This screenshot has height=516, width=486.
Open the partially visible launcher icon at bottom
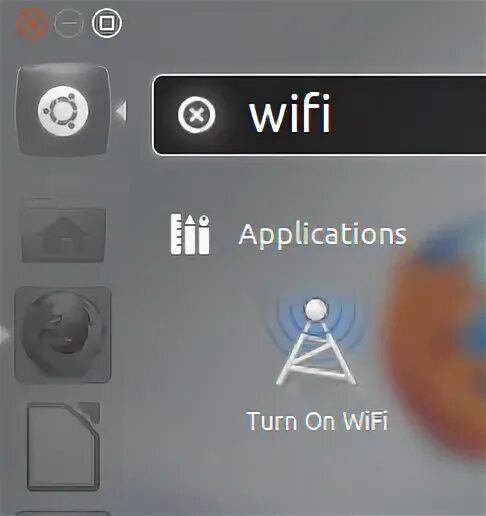pos(63,513)
